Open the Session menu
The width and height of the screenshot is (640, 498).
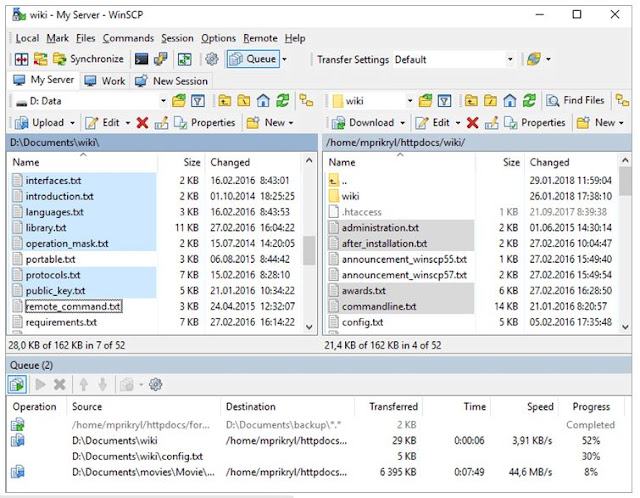point(177,38)
